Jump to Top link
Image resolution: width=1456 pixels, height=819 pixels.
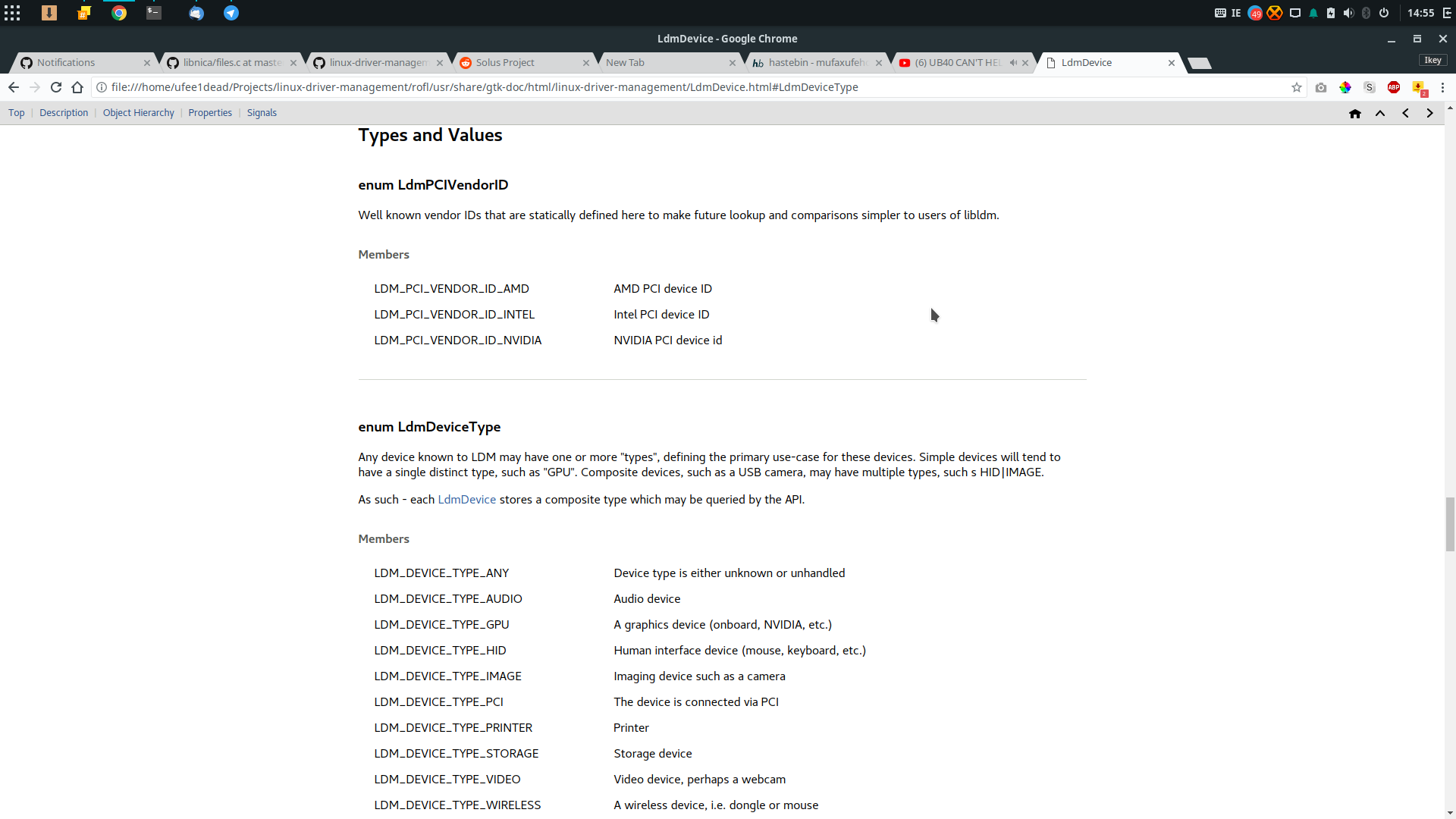[x=17, y=113]
